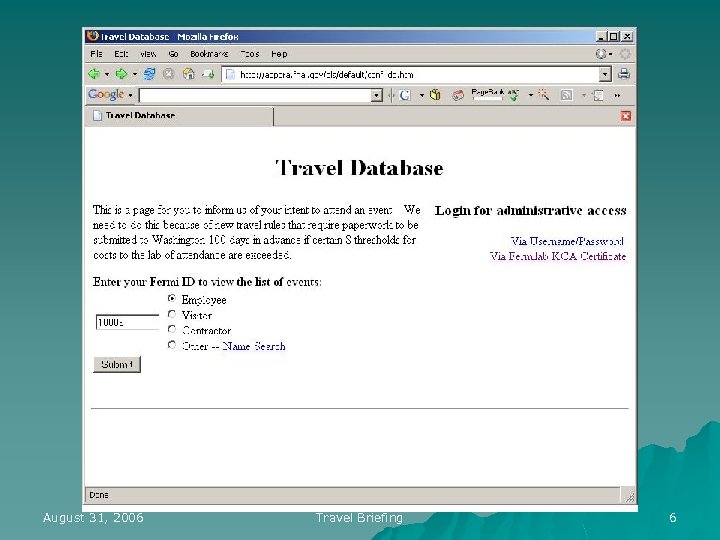This screenshot has height=540, width=720.
Task: Open the Name Search link
Action: tap(254, 346)
